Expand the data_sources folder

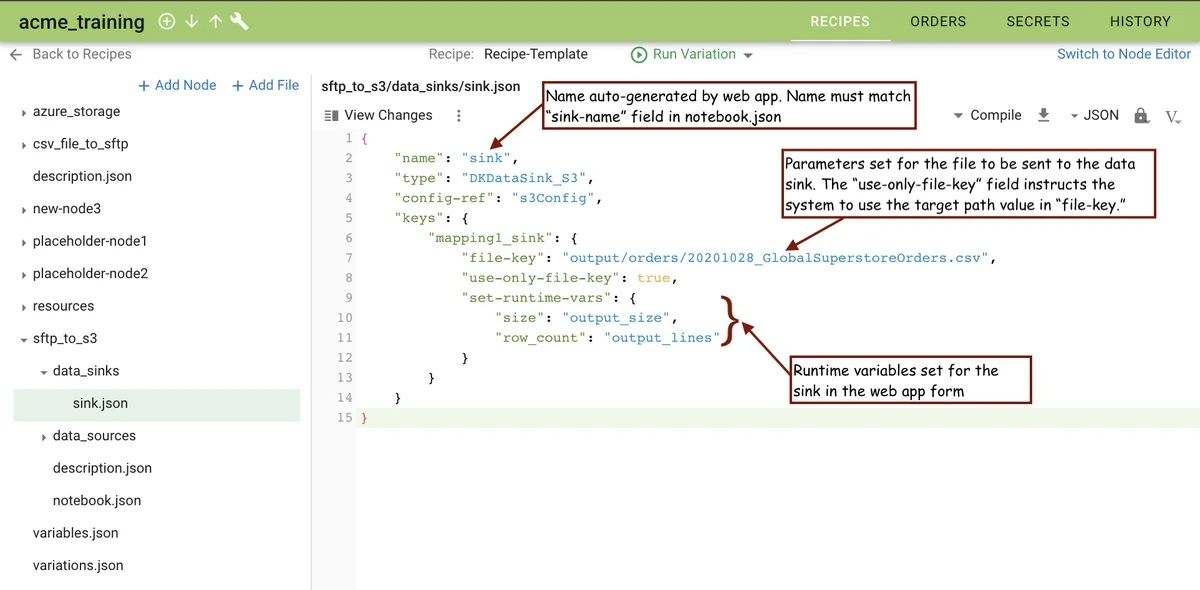44,436
